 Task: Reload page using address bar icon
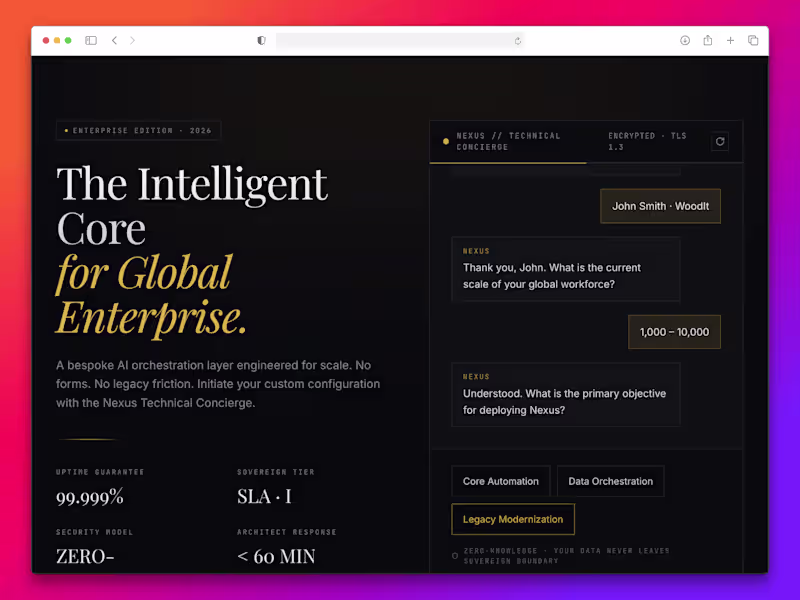click(x=518, y=41)
